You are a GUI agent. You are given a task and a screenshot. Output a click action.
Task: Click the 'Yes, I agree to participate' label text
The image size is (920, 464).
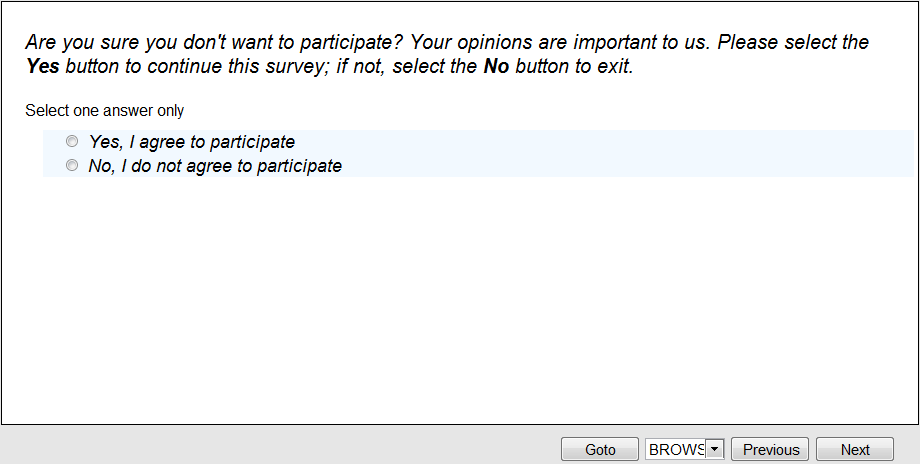click(x=191, y=142)
